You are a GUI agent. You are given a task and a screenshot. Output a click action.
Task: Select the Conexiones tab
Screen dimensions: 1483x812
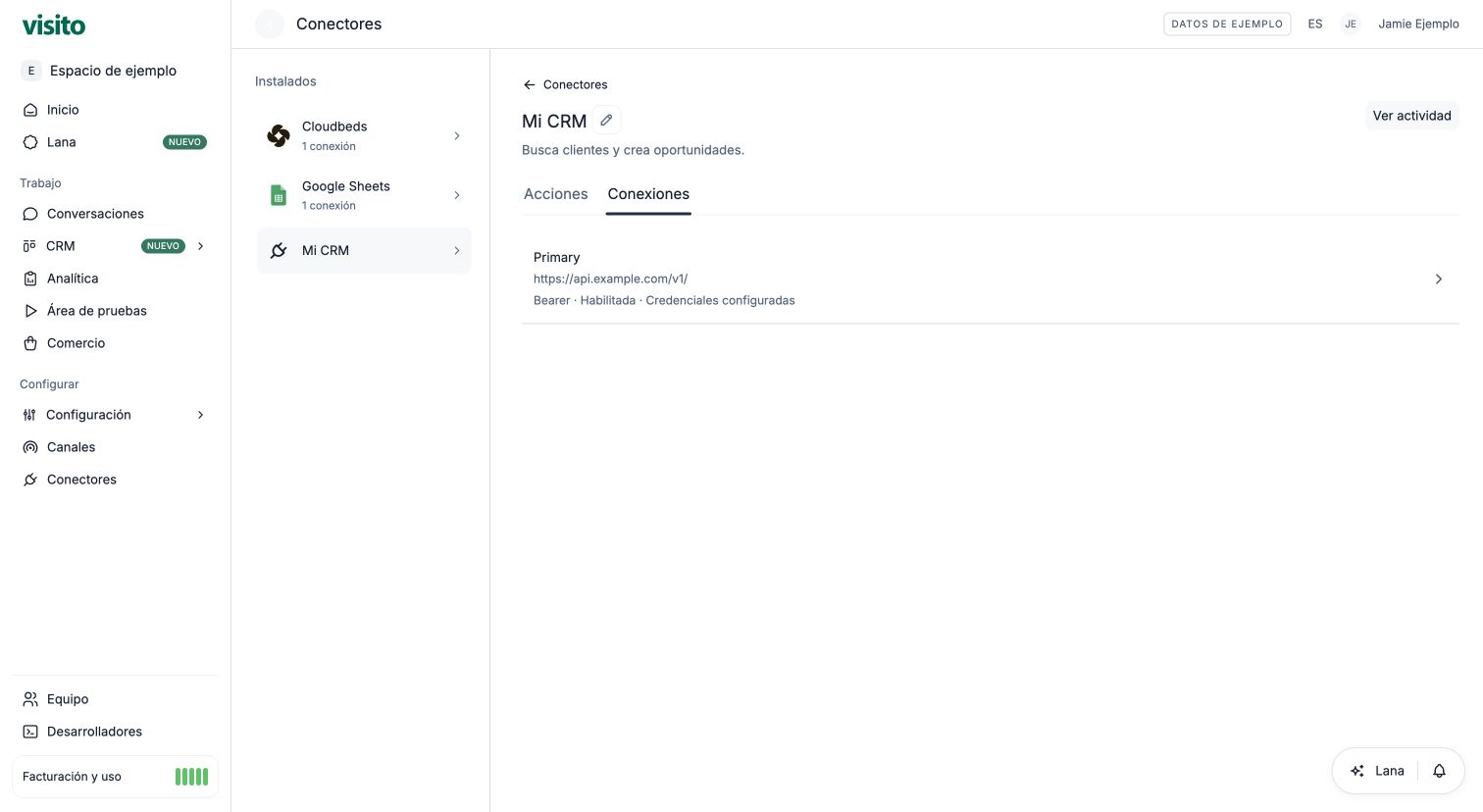pyautogui.click(x=648, y=194)
